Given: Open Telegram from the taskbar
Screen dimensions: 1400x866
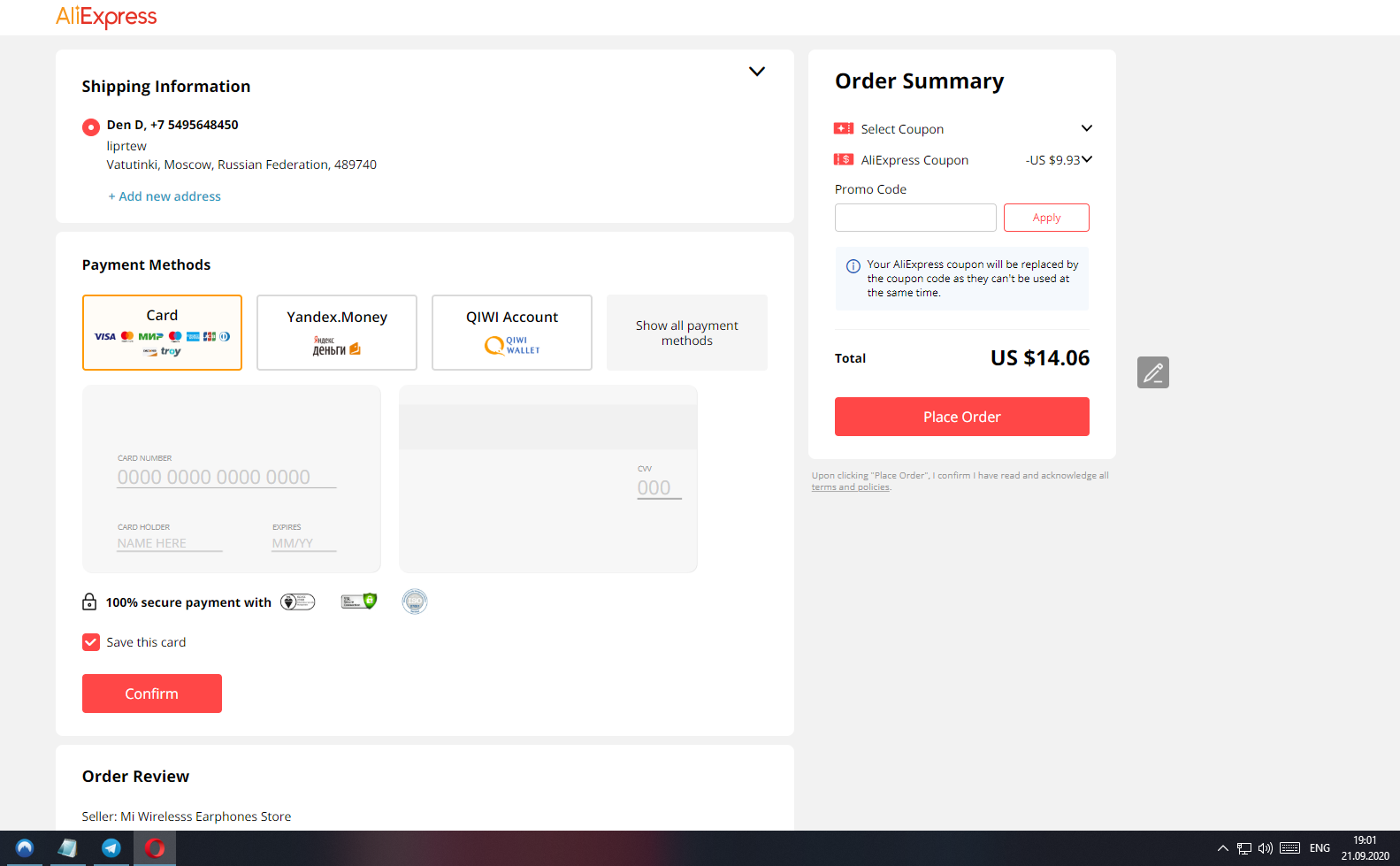Looking at the screenshot, I should (x=111, y=848).
